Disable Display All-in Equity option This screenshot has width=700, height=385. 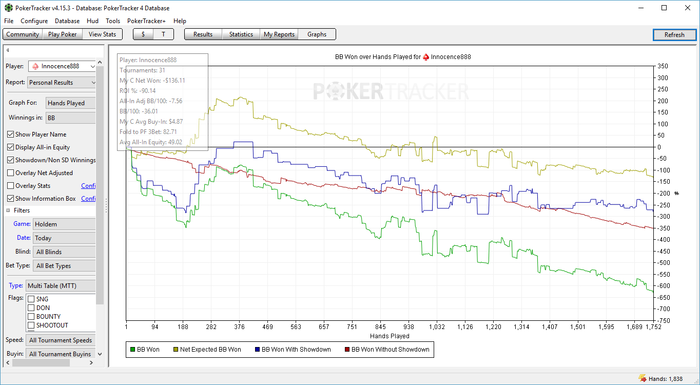point(11,147)
